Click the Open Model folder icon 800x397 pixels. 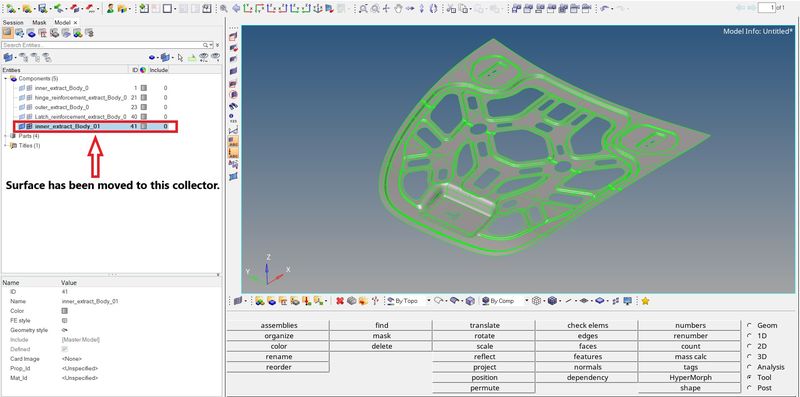click(27, 9)
